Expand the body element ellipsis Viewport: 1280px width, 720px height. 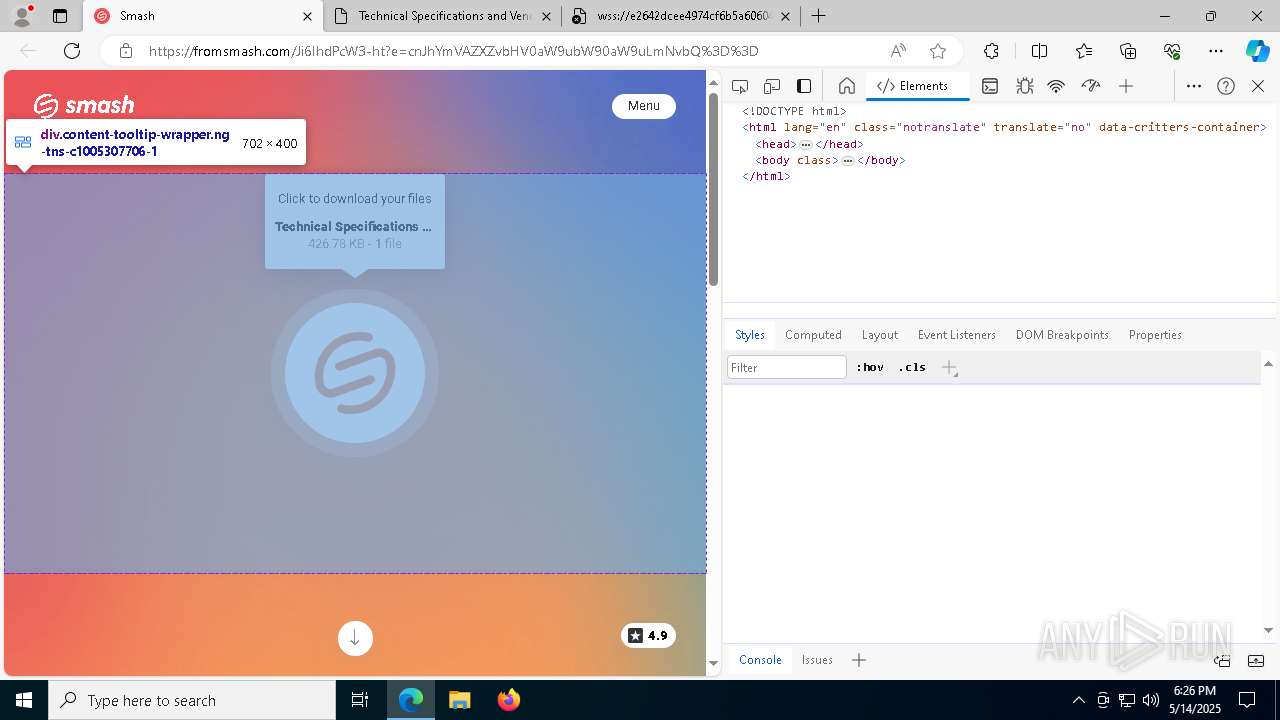click(x=848, y=160)
